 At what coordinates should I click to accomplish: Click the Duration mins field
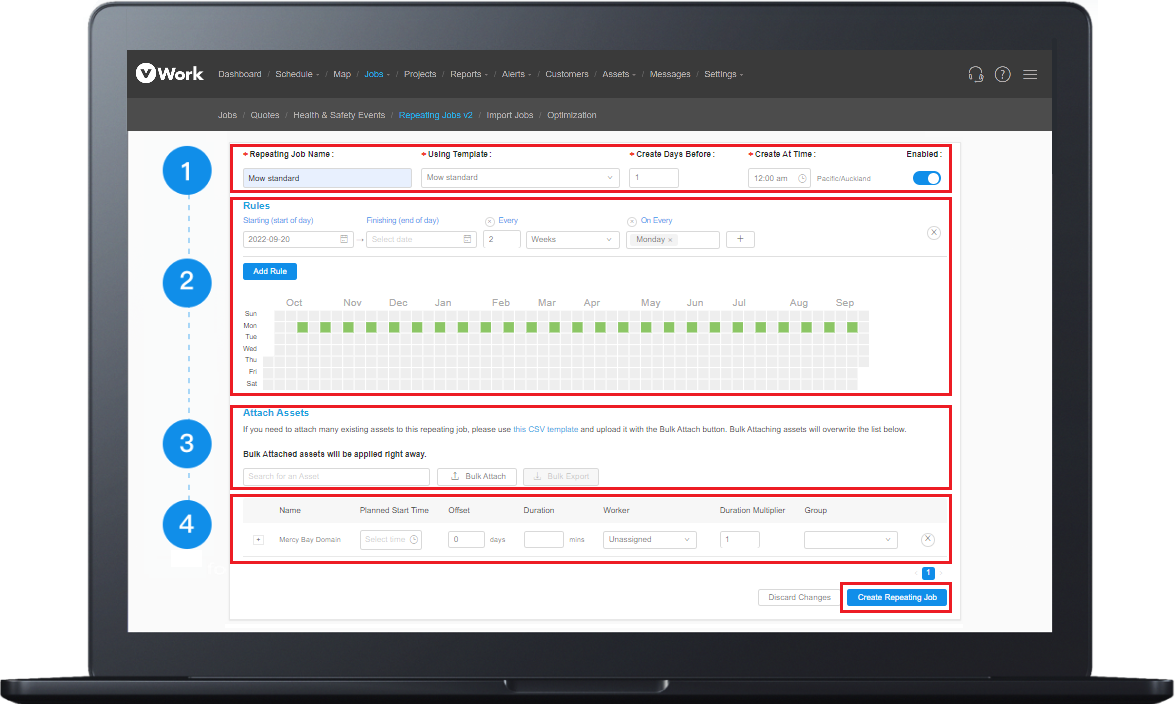tap(544, 539)
